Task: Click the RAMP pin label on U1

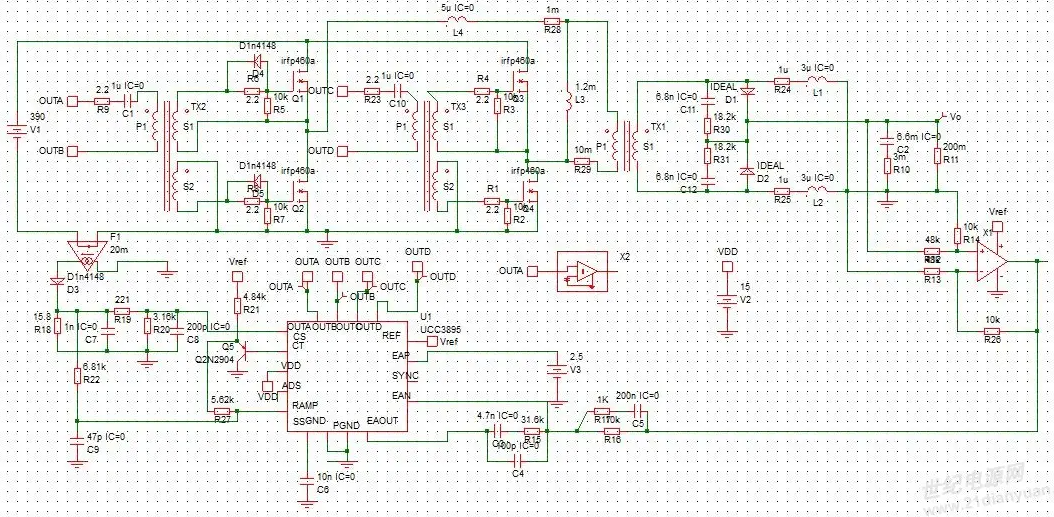Action: pyautogui.click(x=305, y=405)
